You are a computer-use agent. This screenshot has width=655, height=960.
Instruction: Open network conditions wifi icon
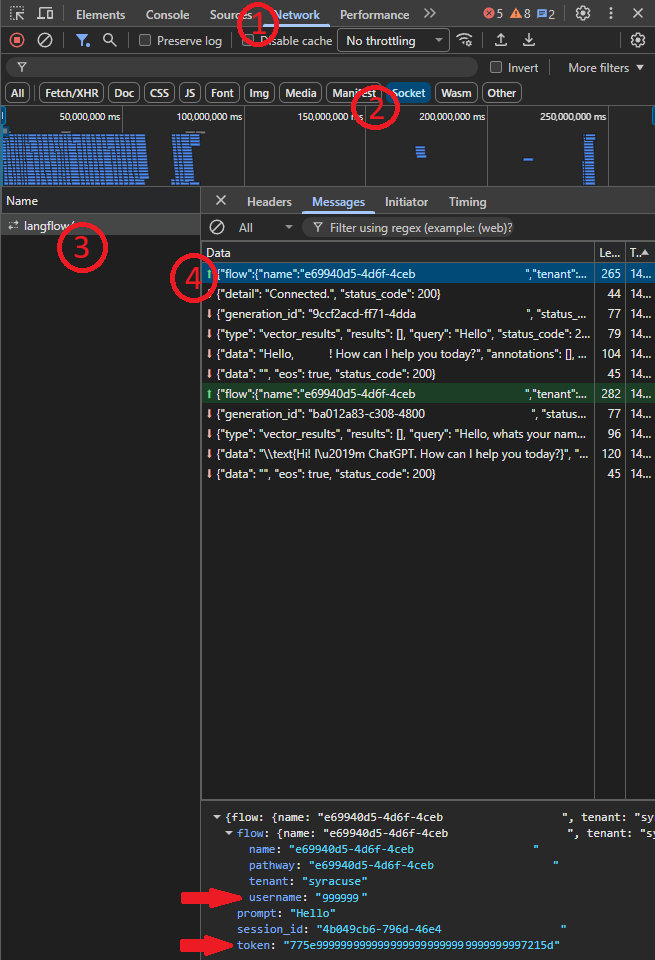465,40
